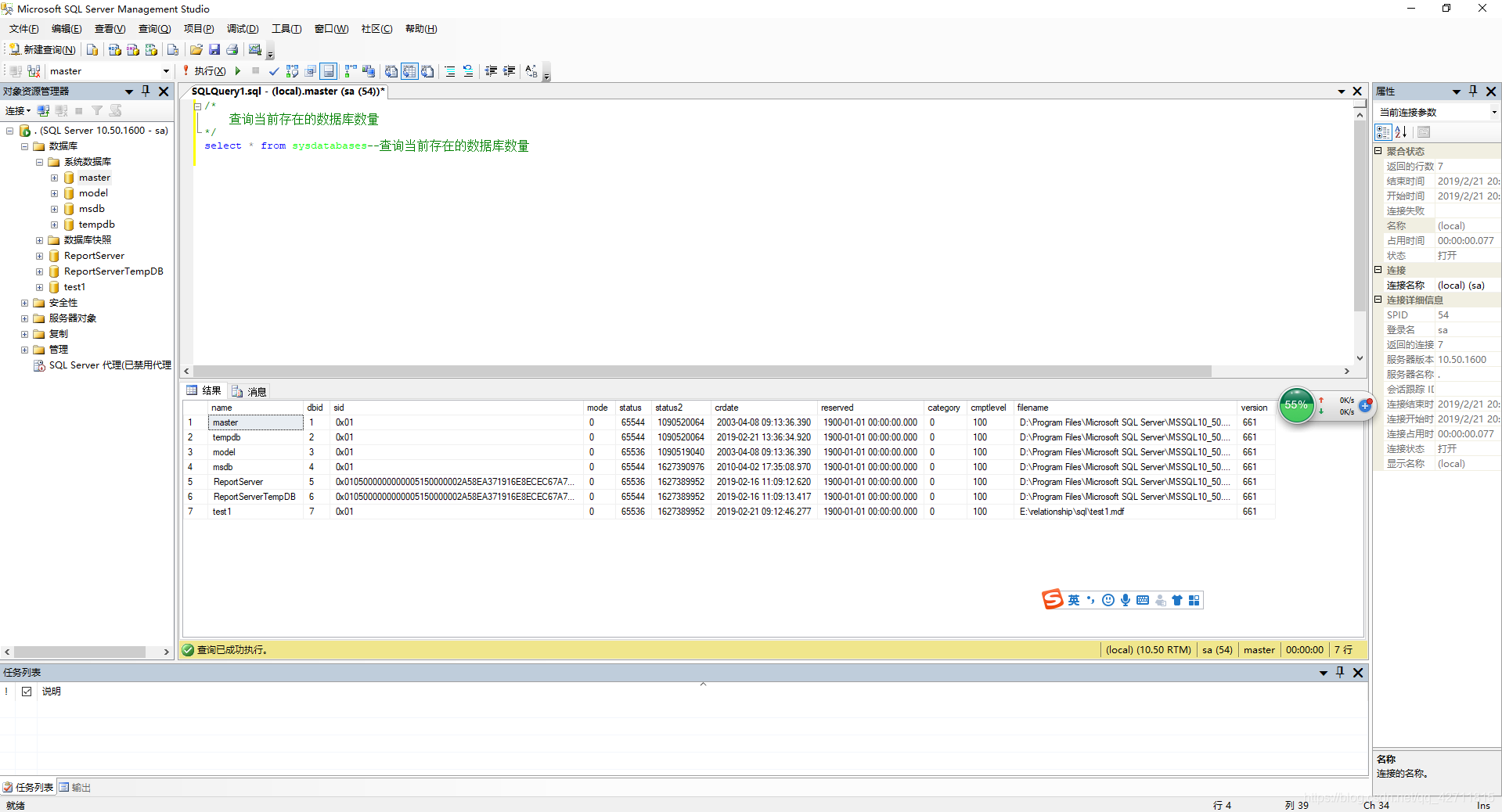Click the blue Parse checkmark icon
This screenshot has height=812, width=1502.
click(274, 71)
